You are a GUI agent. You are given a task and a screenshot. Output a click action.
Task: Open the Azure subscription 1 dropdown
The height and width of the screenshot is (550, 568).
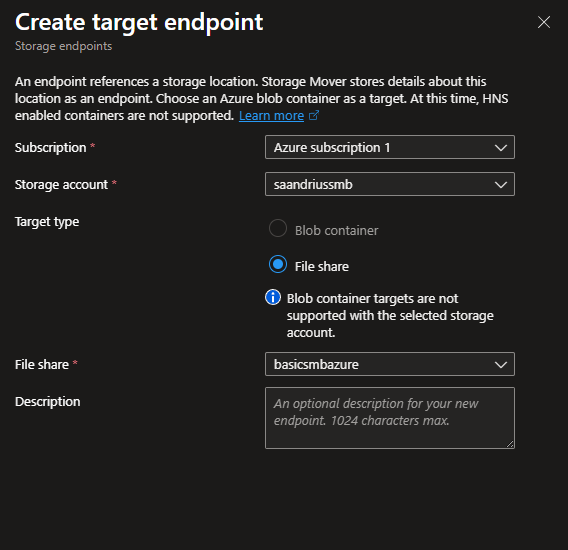(390, 147)
